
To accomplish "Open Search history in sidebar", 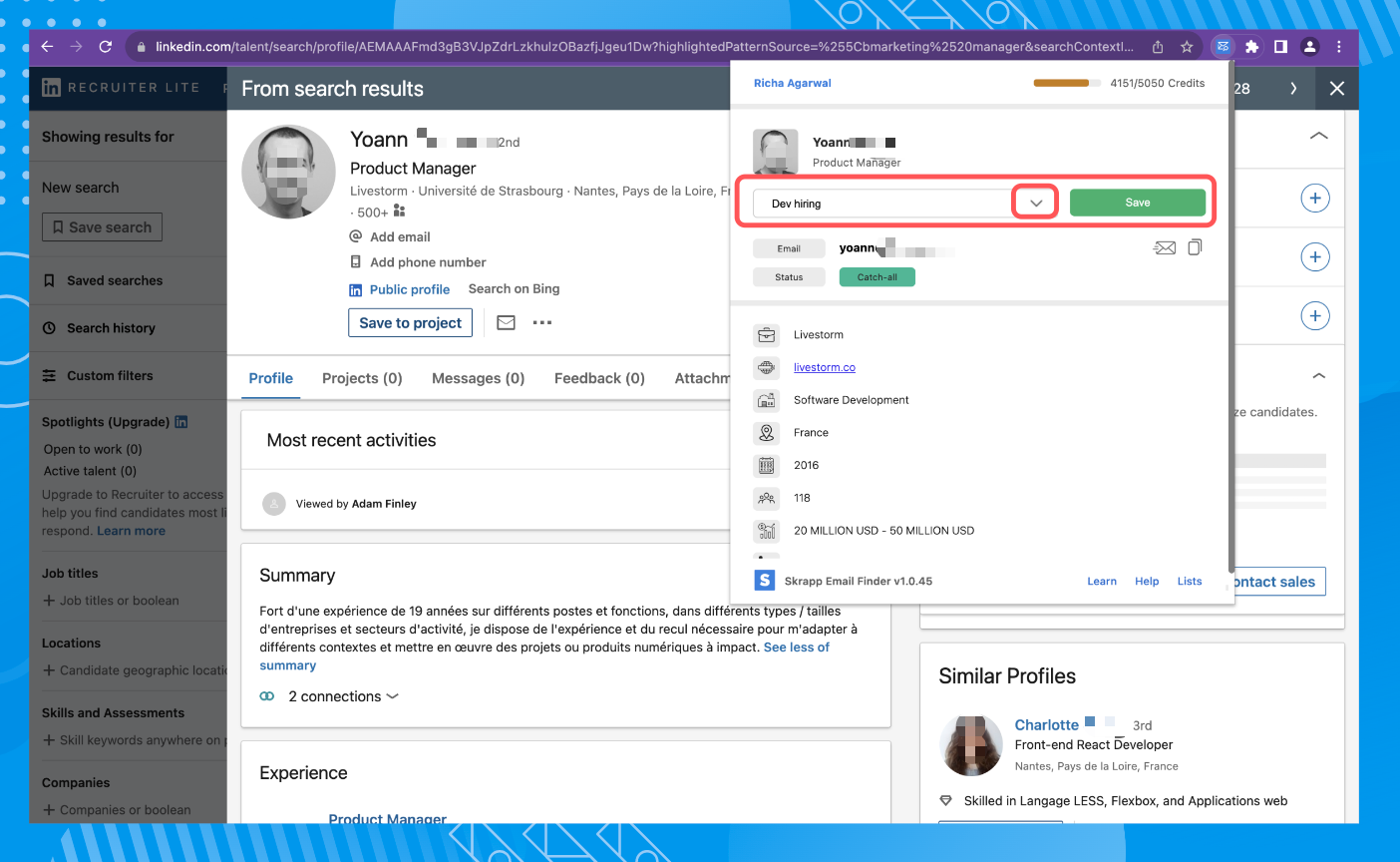I will tap(99, 328).
